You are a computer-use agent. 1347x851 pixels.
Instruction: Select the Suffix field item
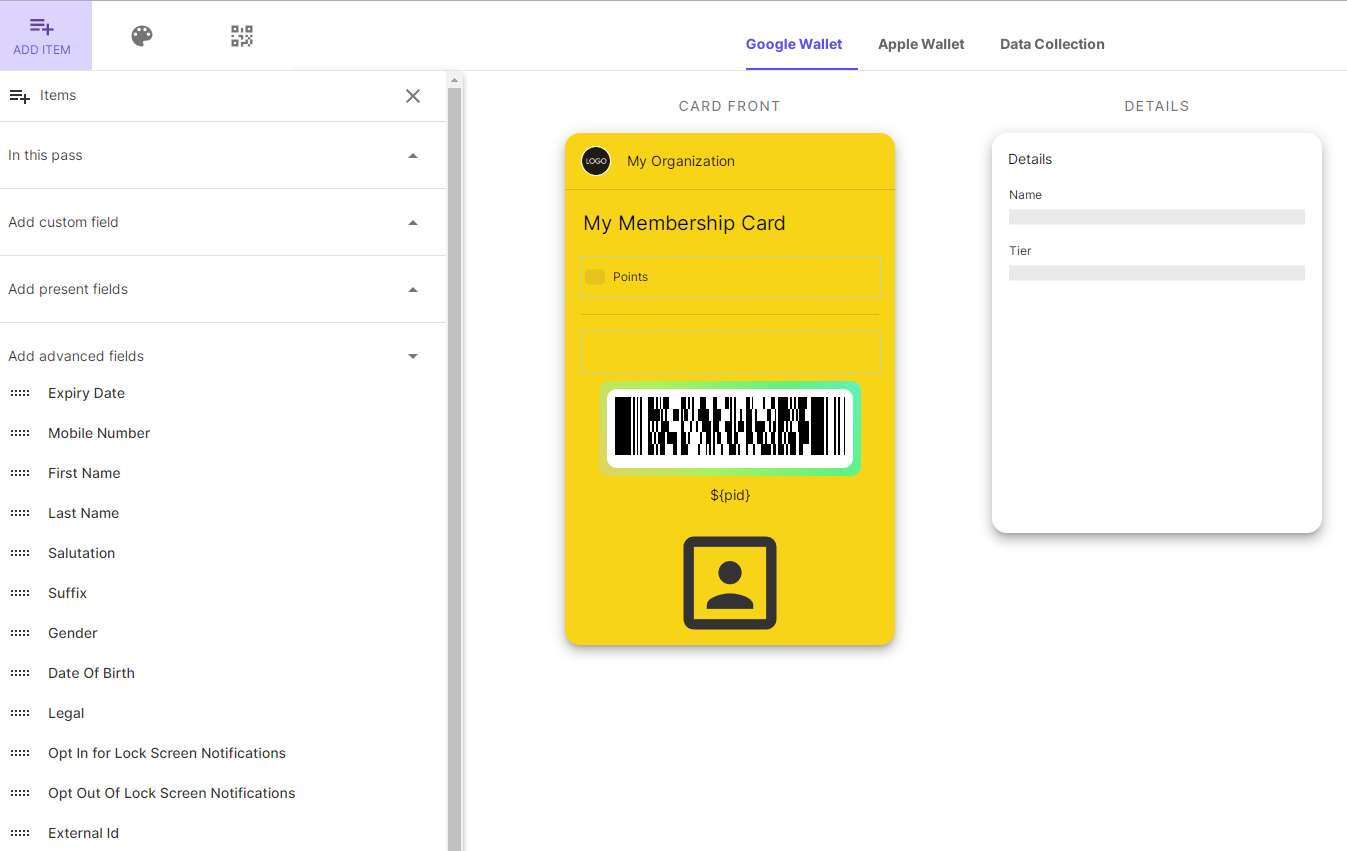67,593
